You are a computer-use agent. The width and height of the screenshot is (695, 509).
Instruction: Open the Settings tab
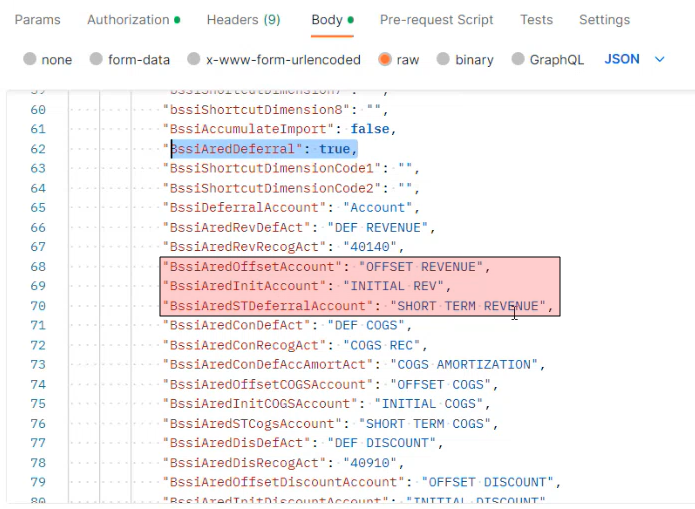(604, 20)
